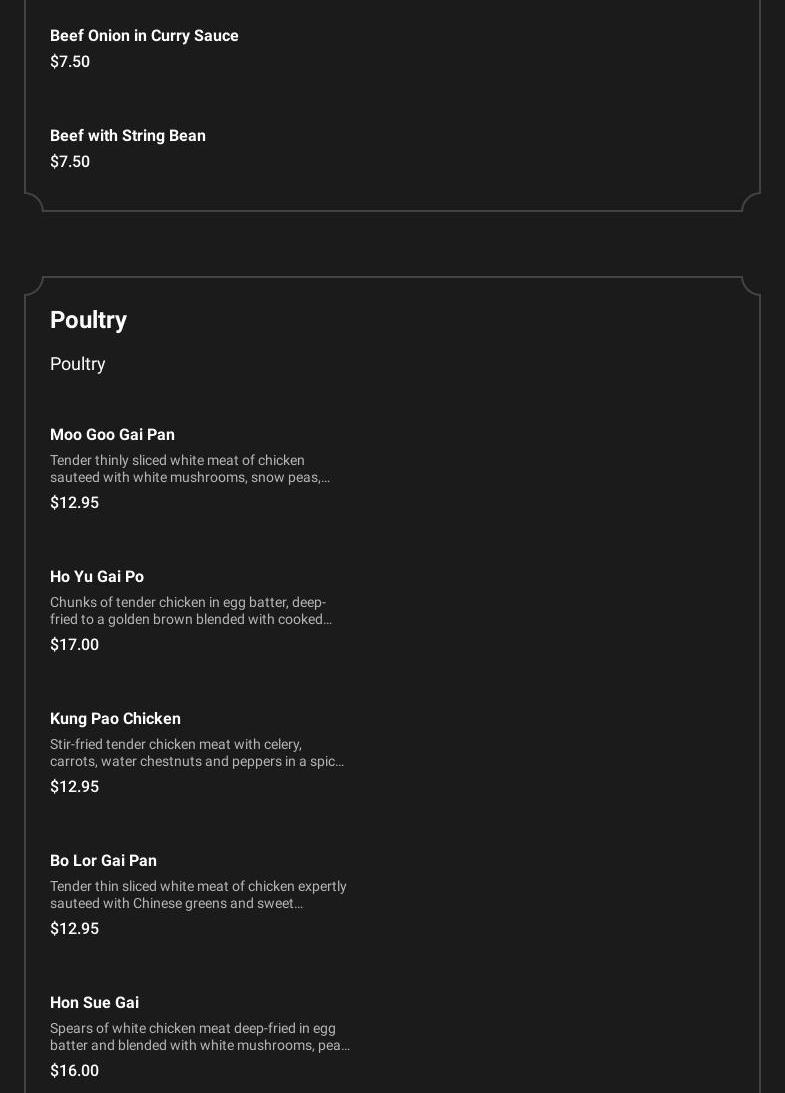Click the Bo Lor Gai Pan description text
This screenshot has width=785, height=1093.
(198, 895)
